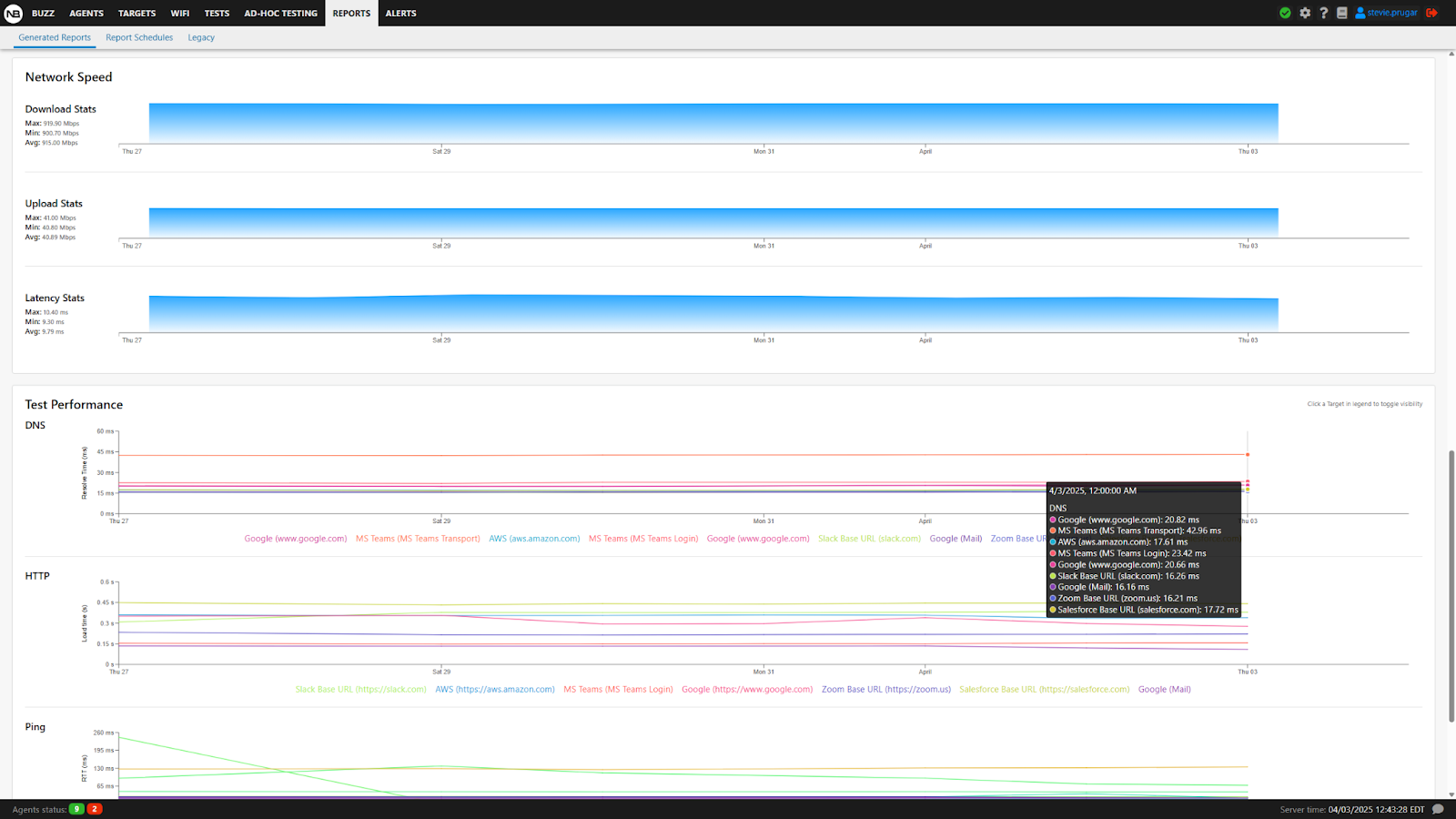
Task: Click the Latency Stats chart area
Action: pyautogui.click(x=713, y=313)
